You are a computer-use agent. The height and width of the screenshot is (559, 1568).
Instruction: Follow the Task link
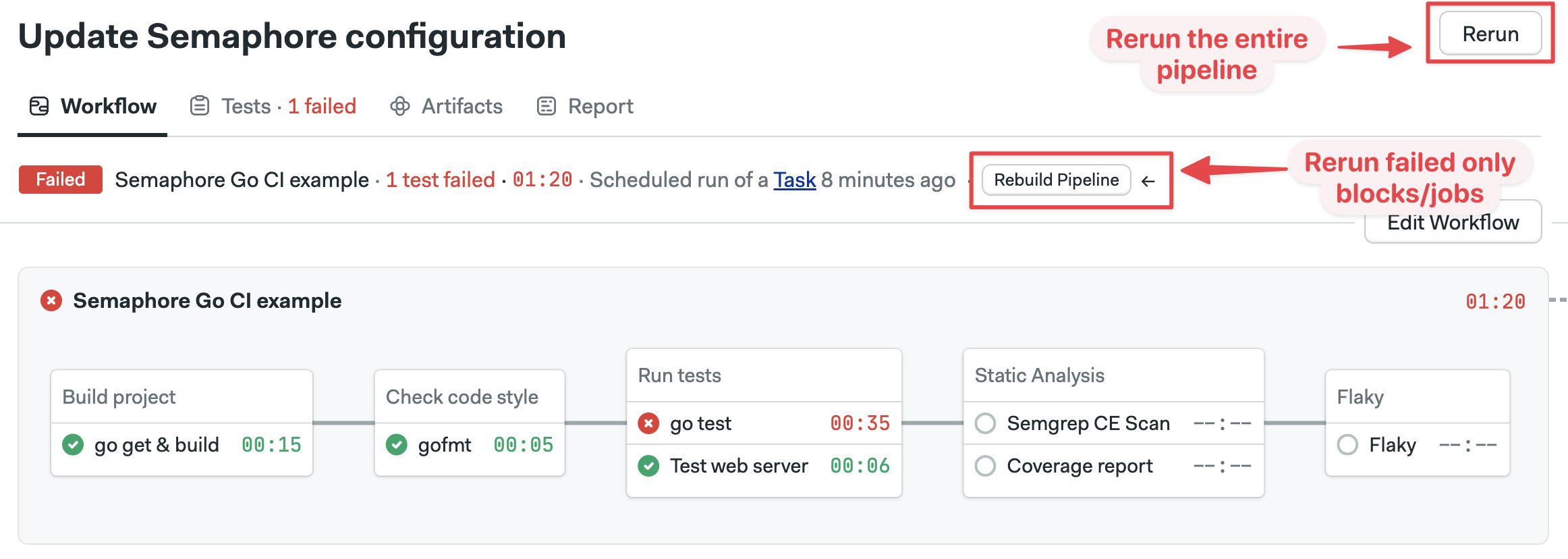coord(794,180)
